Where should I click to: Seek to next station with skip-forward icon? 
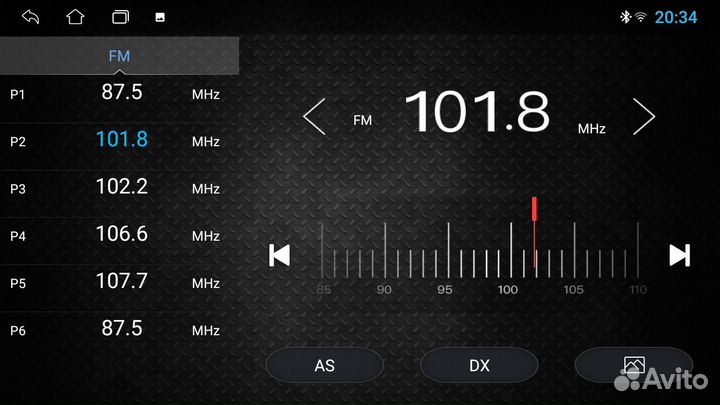679,255
